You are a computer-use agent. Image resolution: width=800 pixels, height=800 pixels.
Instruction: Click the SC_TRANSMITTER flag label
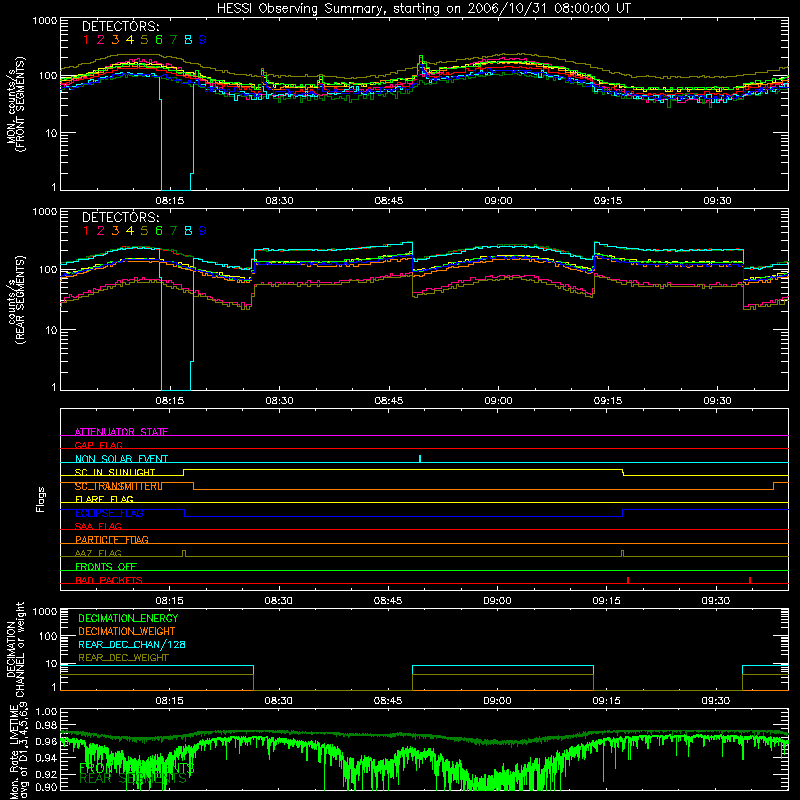pyautogui.click(x=118, y=486)
